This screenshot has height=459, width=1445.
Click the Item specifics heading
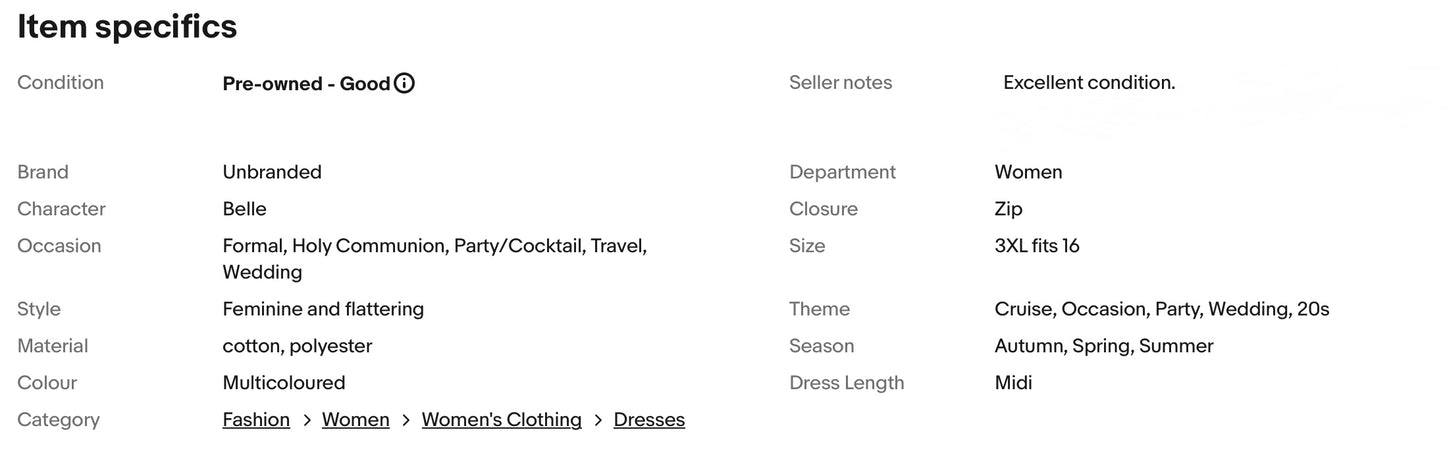tap(127, 27)
